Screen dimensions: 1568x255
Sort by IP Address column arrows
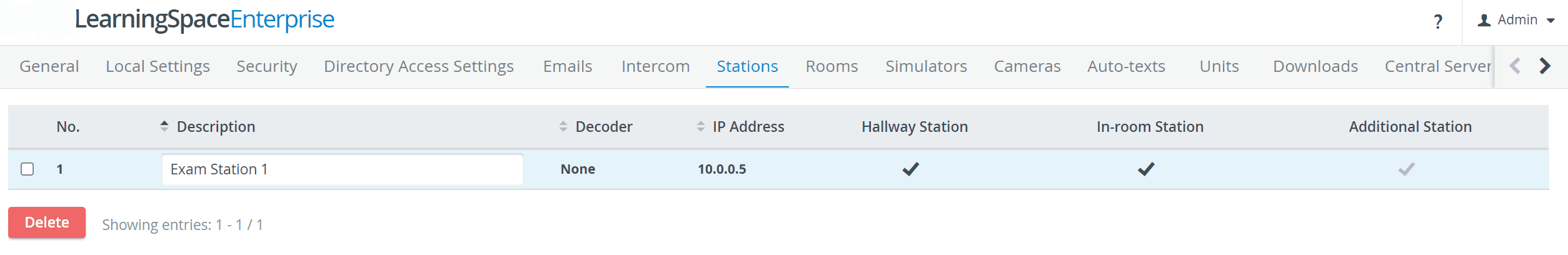pyautogui.click(x=700, y=126)
